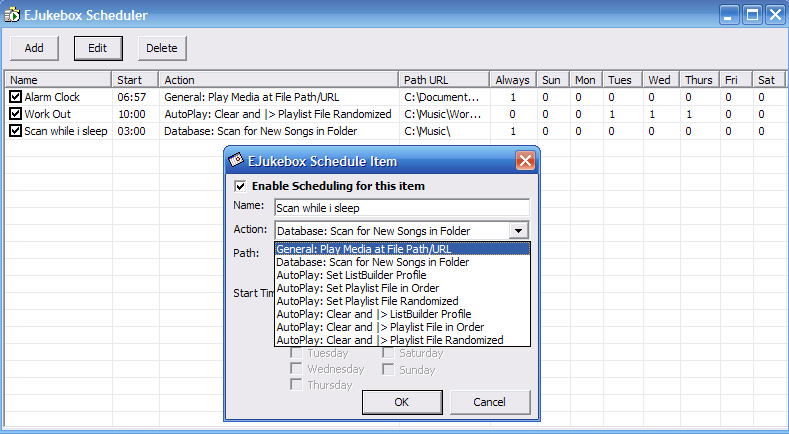Click the Delete button

pyautogui.click(x=162, y=48)
